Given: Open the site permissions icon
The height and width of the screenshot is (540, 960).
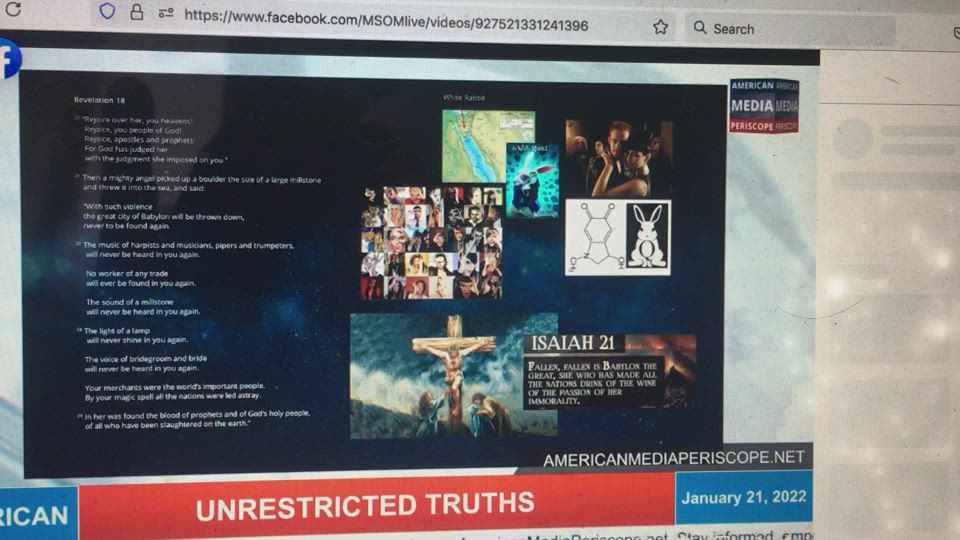Looking at the screenshot, I should (166, 14).
